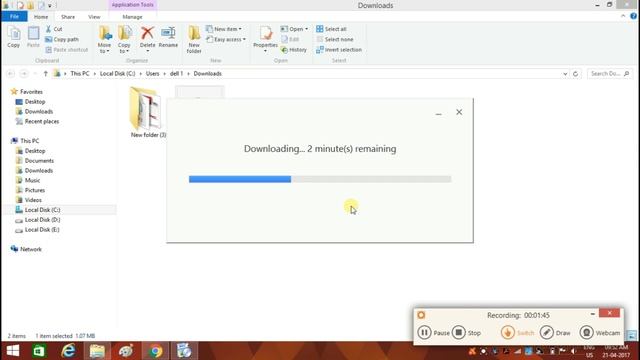The height and width of the screenshot is (360, 640).
Task: Open the Open dropdown in ribbon
Action: (x=294, y=29)
